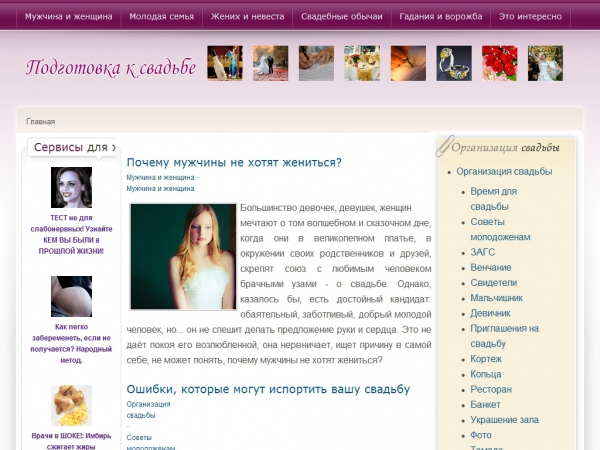Click the Как легко забеременеть ad text
Image resolution: width=600 pixels, height=450 pixels.
[72, 343]
